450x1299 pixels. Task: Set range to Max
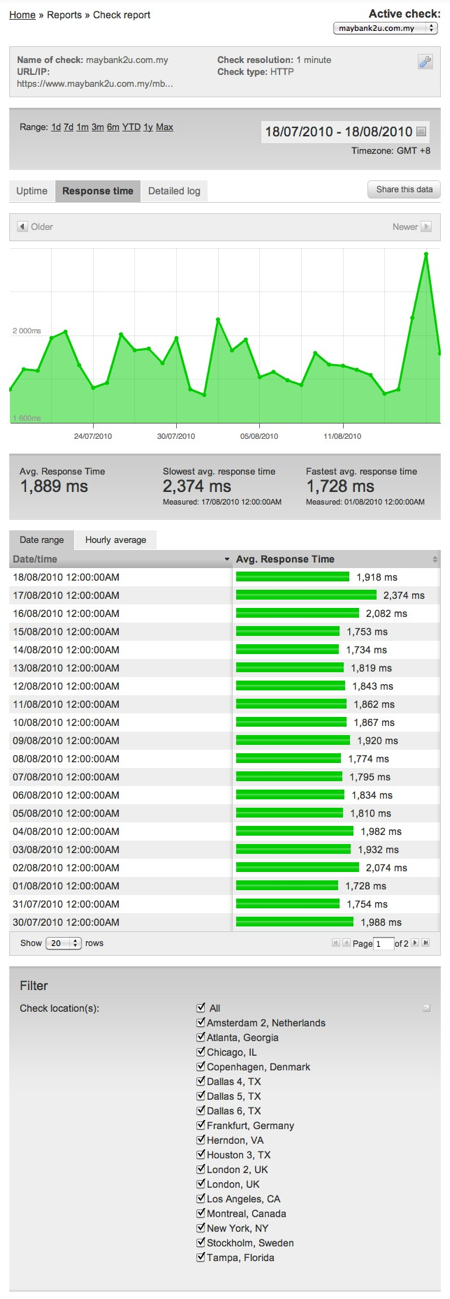point(165,127)
